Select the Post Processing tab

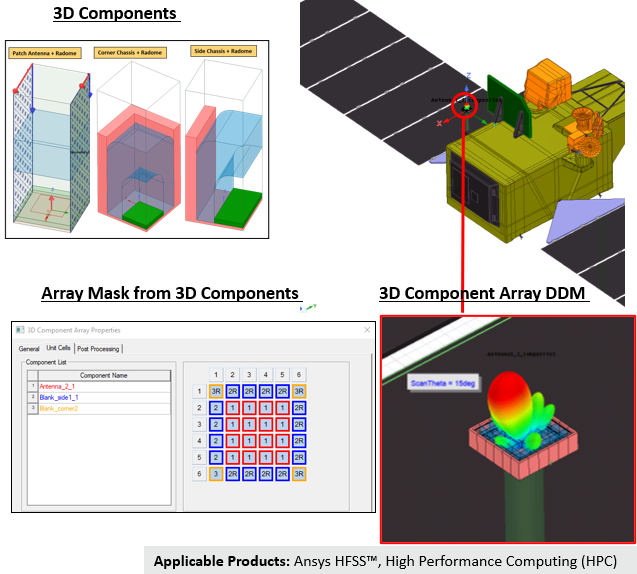pyautogui.click(x=98, y=349)
